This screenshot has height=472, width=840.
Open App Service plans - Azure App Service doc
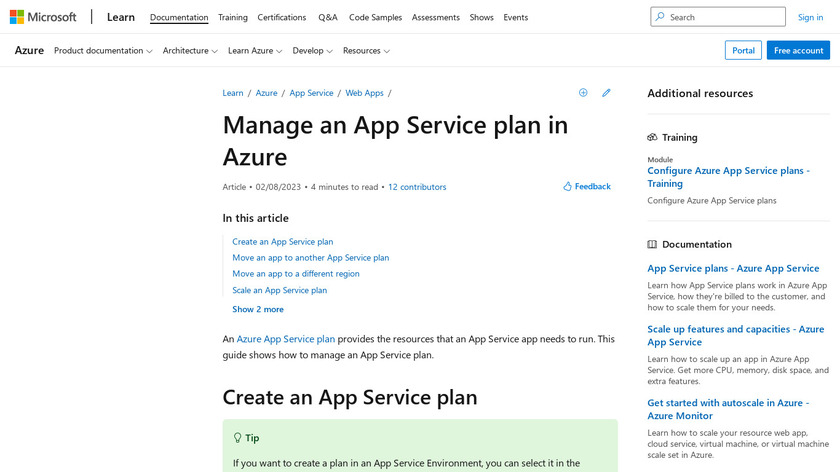click(733, 268)
